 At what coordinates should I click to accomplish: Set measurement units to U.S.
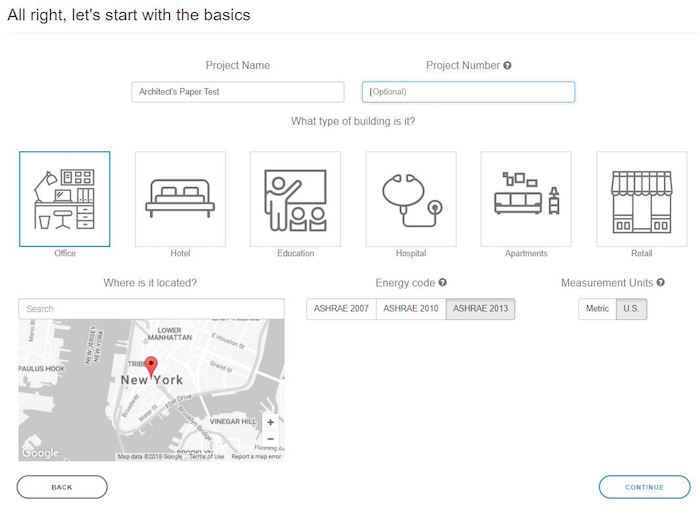[631, 308]
